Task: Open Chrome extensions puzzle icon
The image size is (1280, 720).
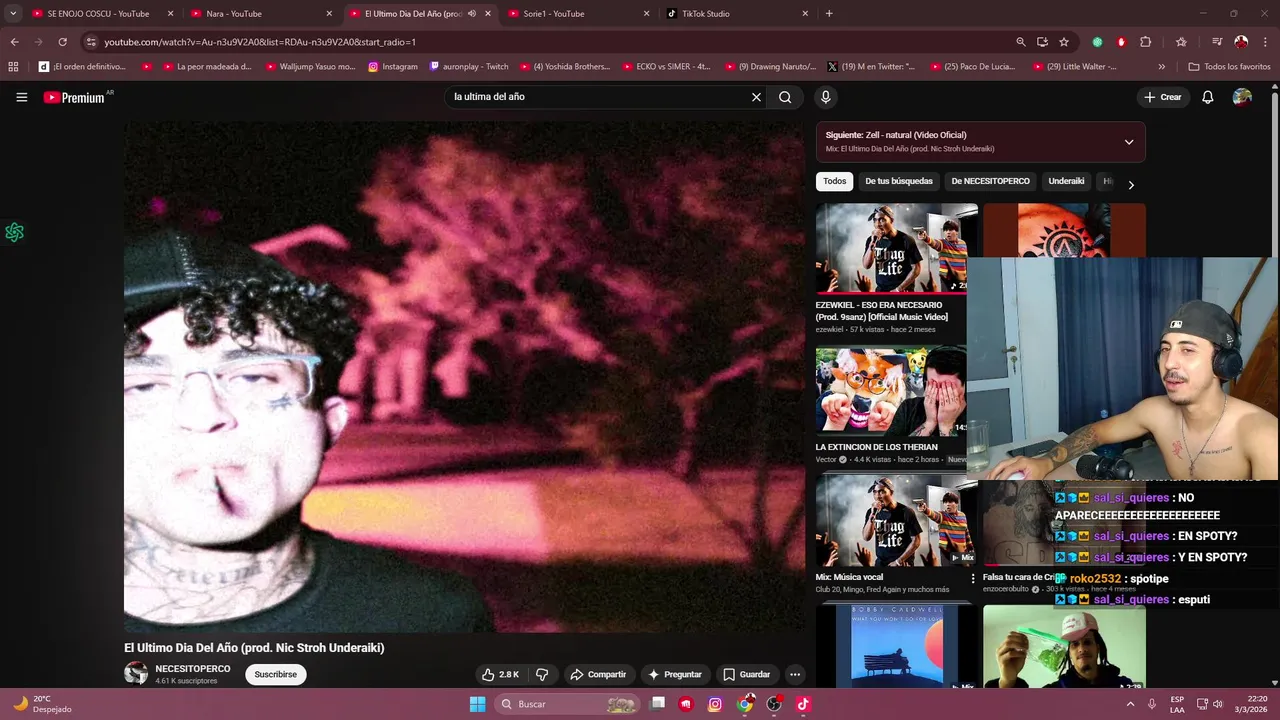Action: 1146,42
